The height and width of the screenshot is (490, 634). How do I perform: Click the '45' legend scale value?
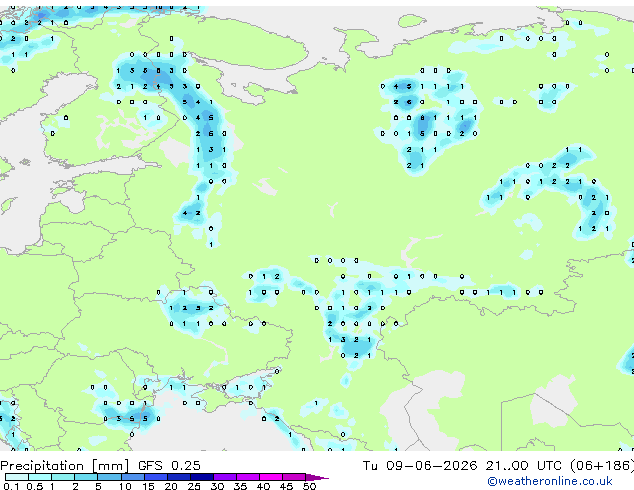pyautogui.click(x=286, y=486)
